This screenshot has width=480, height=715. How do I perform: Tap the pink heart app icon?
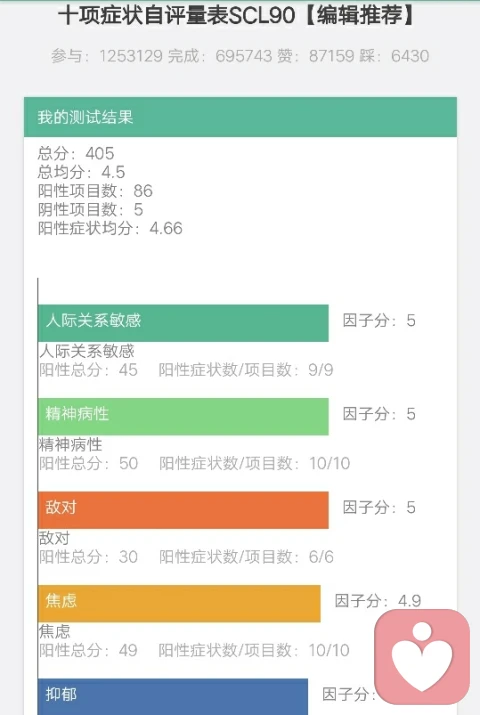(x=422, y=657)
